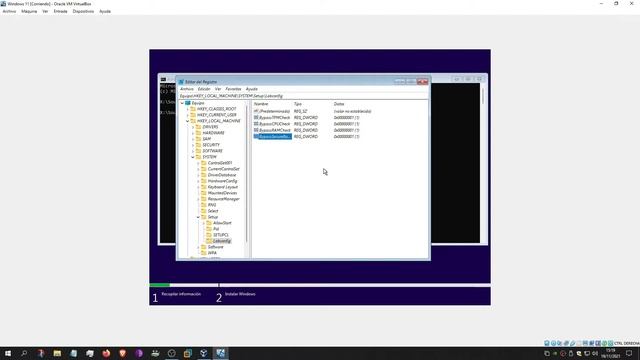Image resolution: width=640 pixels, height=360 pixels.
Task: Open taskbar search magnifier
Action: coord(24,353)
